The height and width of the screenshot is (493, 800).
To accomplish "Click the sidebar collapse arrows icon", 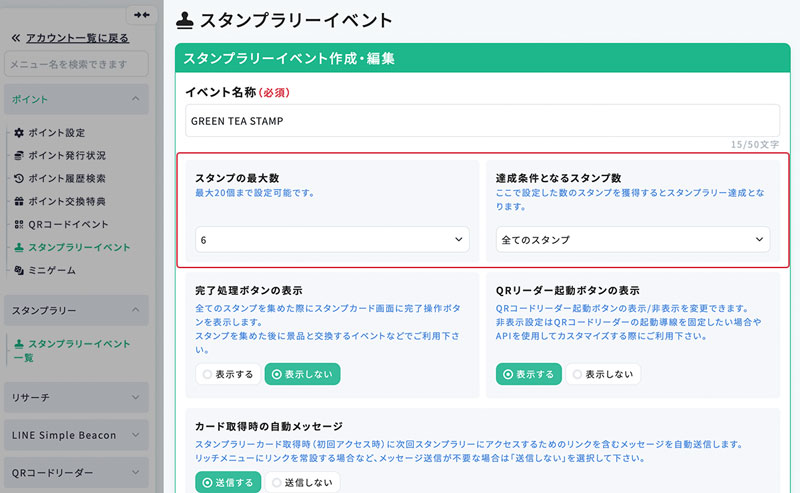I will point(141,15).
